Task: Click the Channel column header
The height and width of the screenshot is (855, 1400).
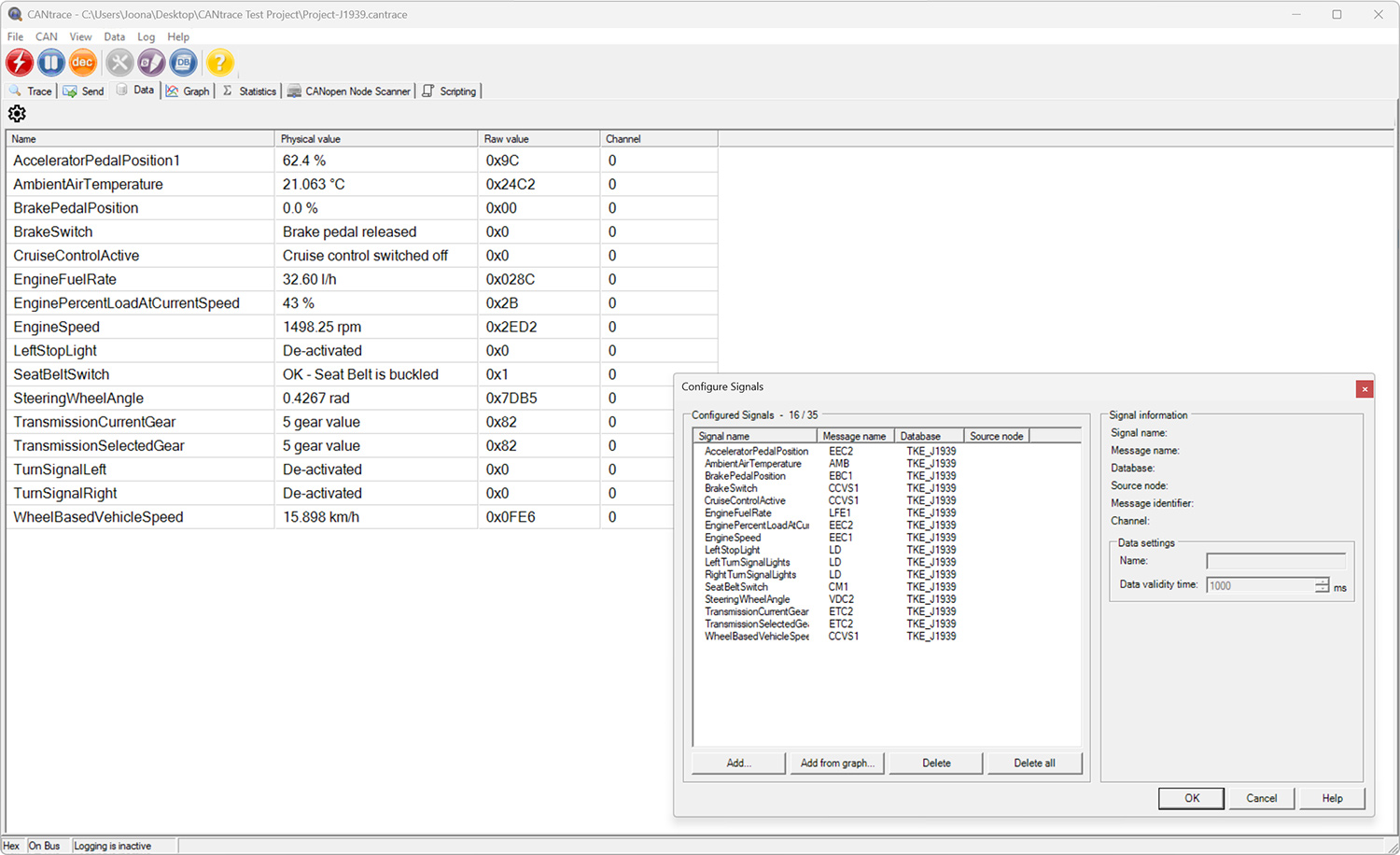Action: pos(659,138)
